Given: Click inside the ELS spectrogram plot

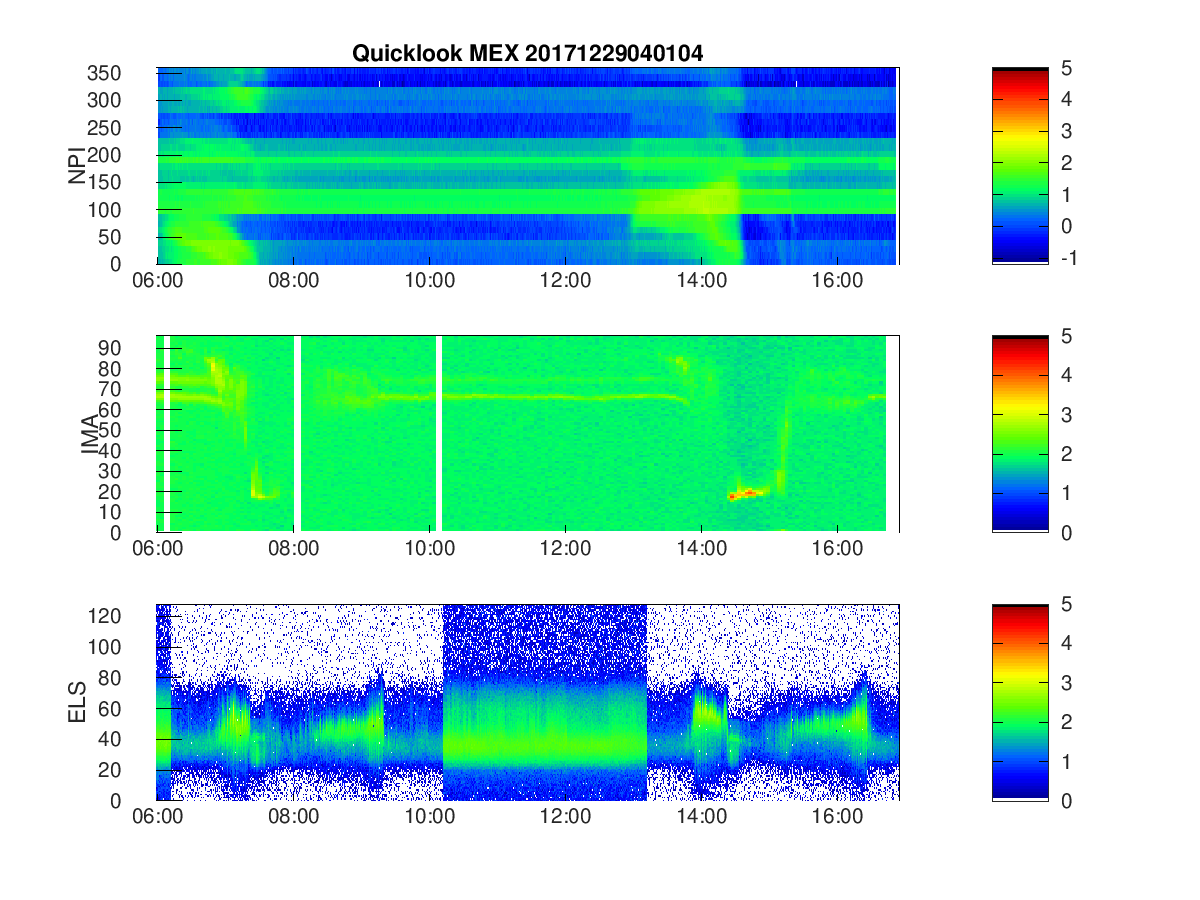Looking at the screenshot, I should tap(528, 702).
